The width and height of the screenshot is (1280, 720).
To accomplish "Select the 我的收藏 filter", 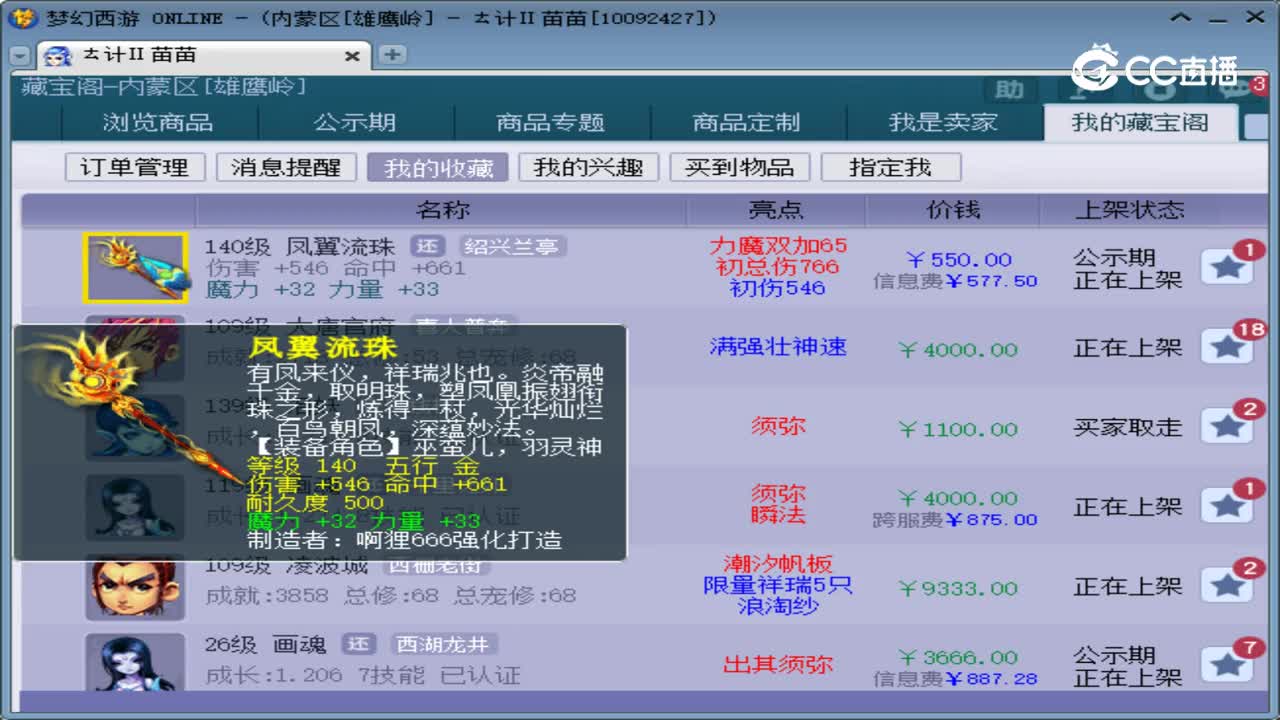I will [x=437, y=167].
